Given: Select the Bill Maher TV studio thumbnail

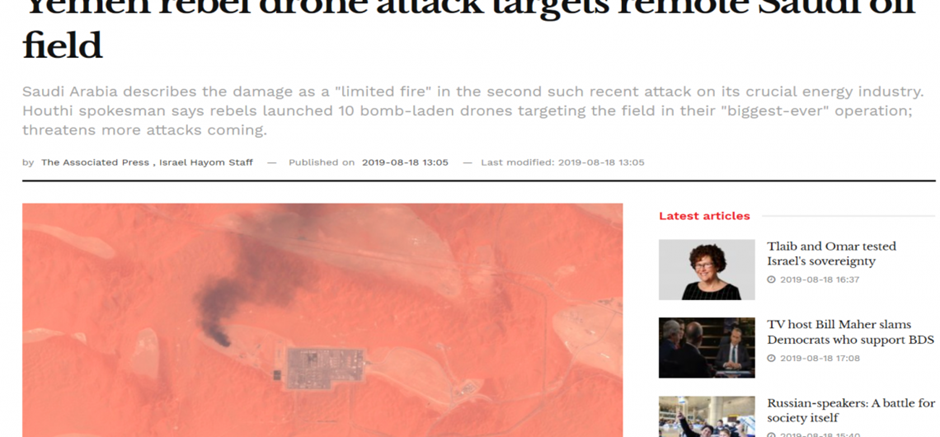Looking at the screenshot, I should coord(707,348).
